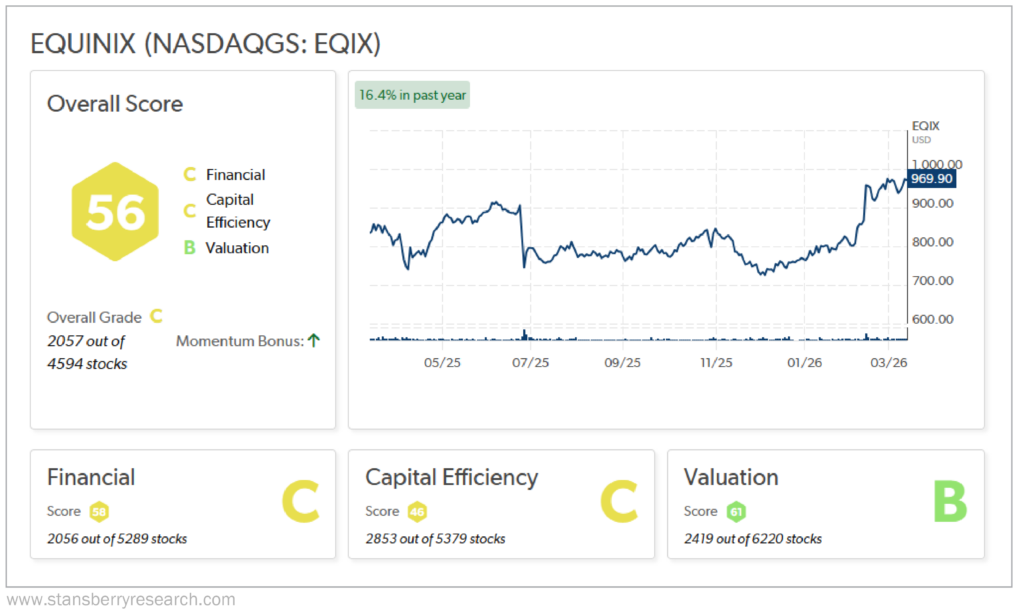The width and height of the screenshot is (1024, 615).
Task: Click the large C grade in Financial card
Action: [x=299, y=503]
